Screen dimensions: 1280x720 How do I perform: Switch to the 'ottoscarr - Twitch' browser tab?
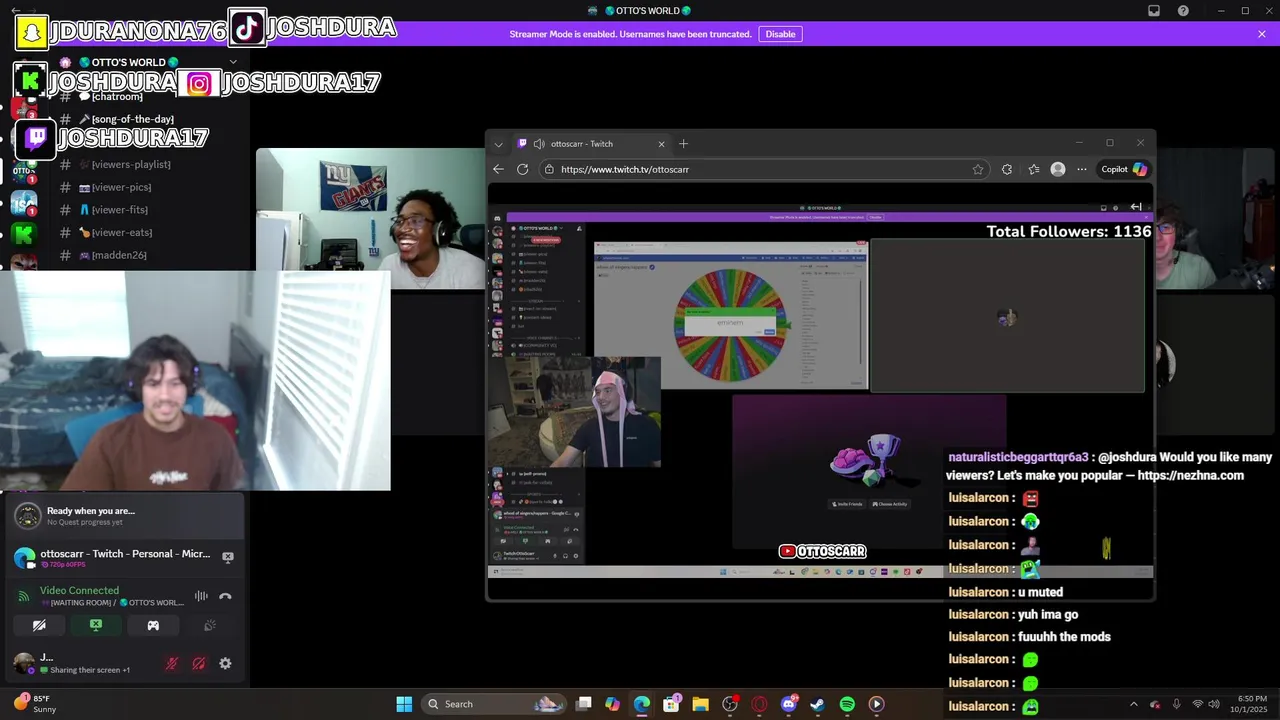[x=590, y=144]
